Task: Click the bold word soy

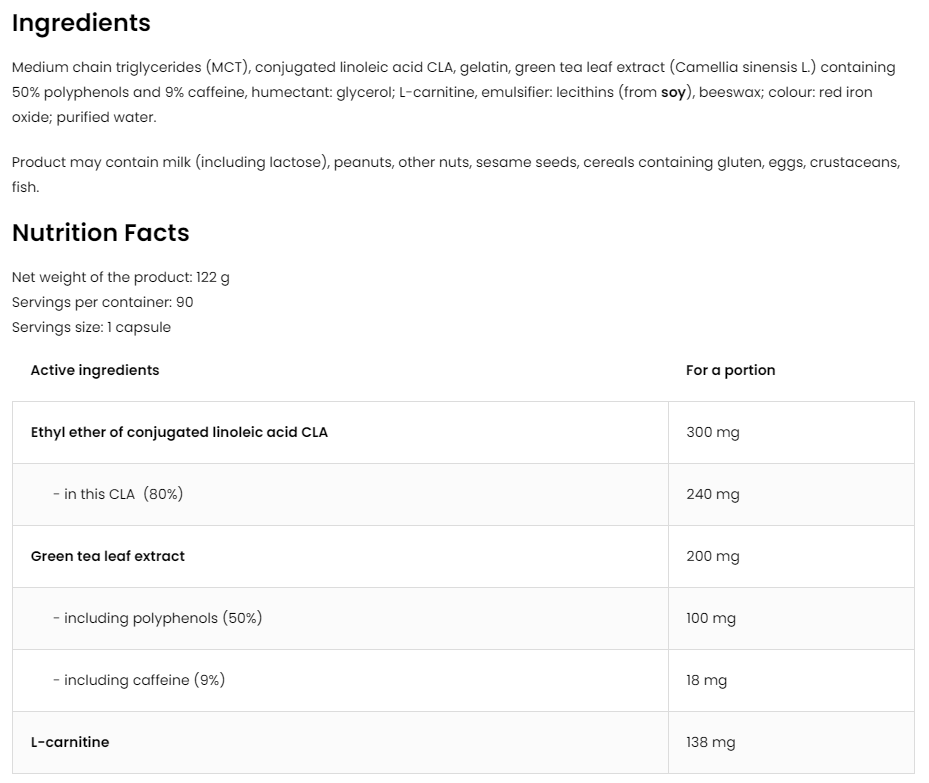Action: [x=673, y=92]
